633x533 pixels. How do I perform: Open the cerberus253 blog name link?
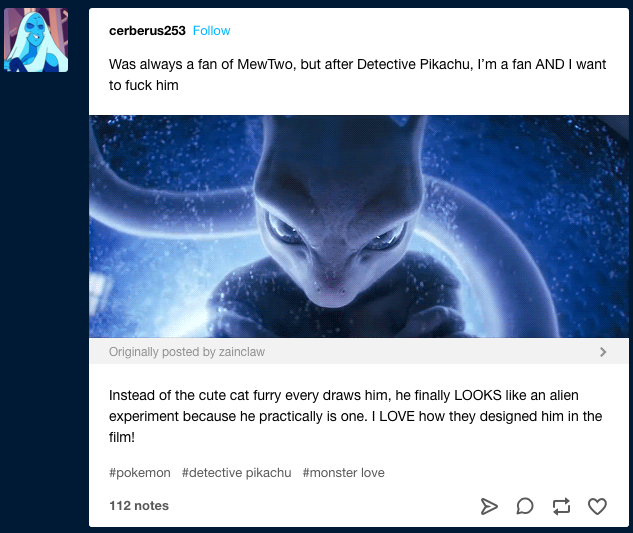pyautogui.click(x=147, y=31)
